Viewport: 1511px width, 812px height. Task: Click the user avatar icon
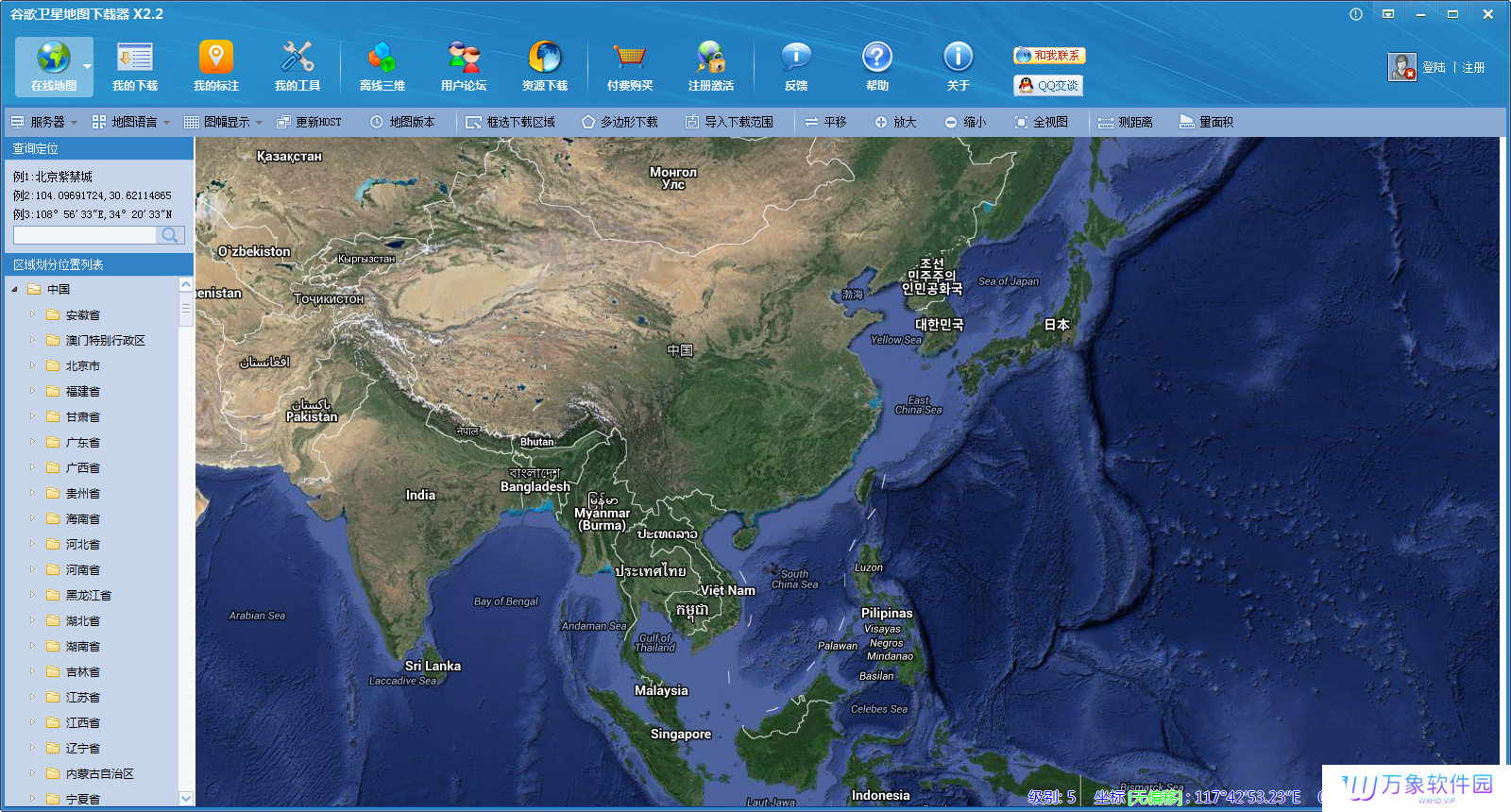tap(1402, 67)
